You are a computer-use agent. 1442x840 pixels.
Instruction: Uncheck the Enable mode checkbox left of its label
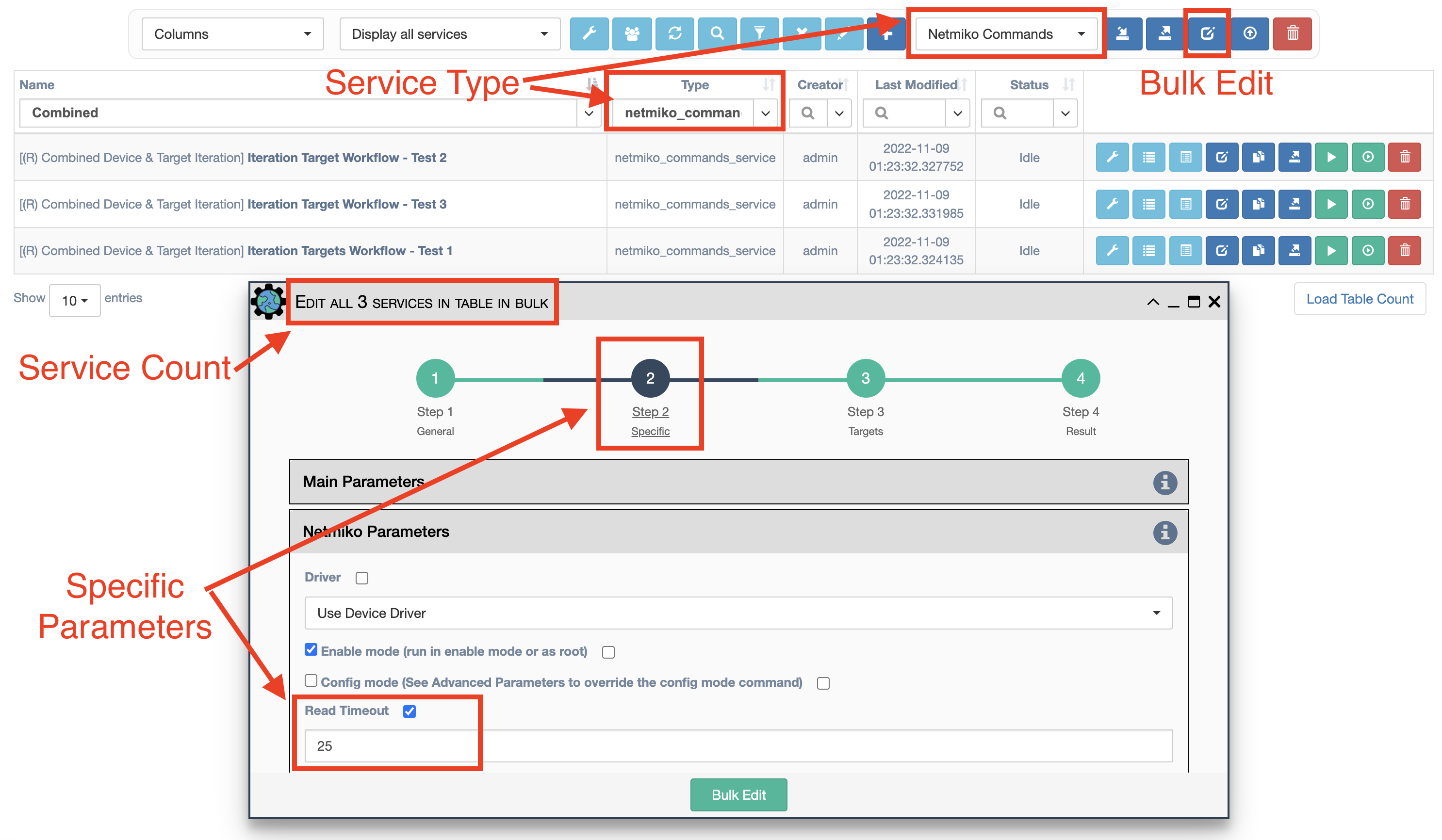(x=311, y=649)
